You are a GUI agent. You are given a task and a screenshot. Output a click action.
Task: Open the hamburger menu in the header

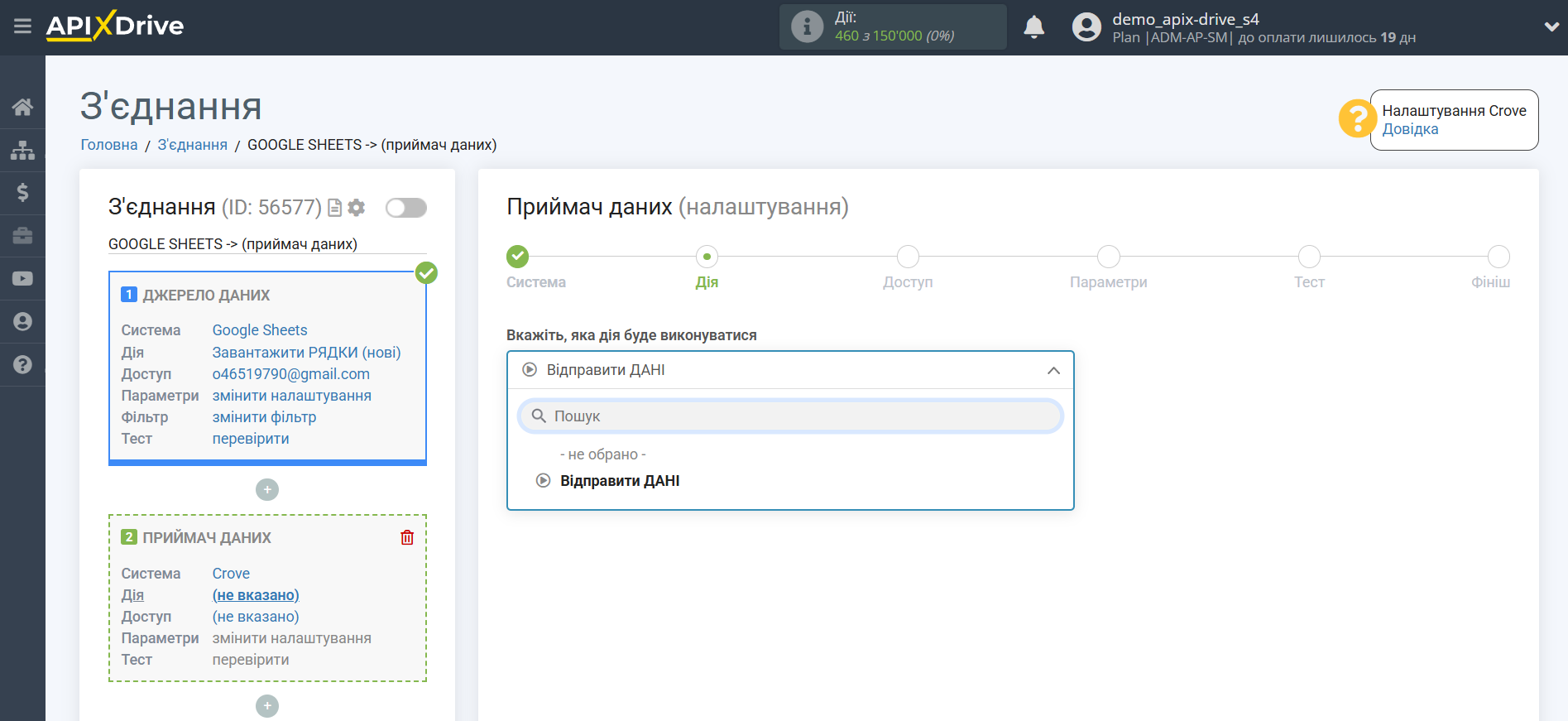click(22, 26)
